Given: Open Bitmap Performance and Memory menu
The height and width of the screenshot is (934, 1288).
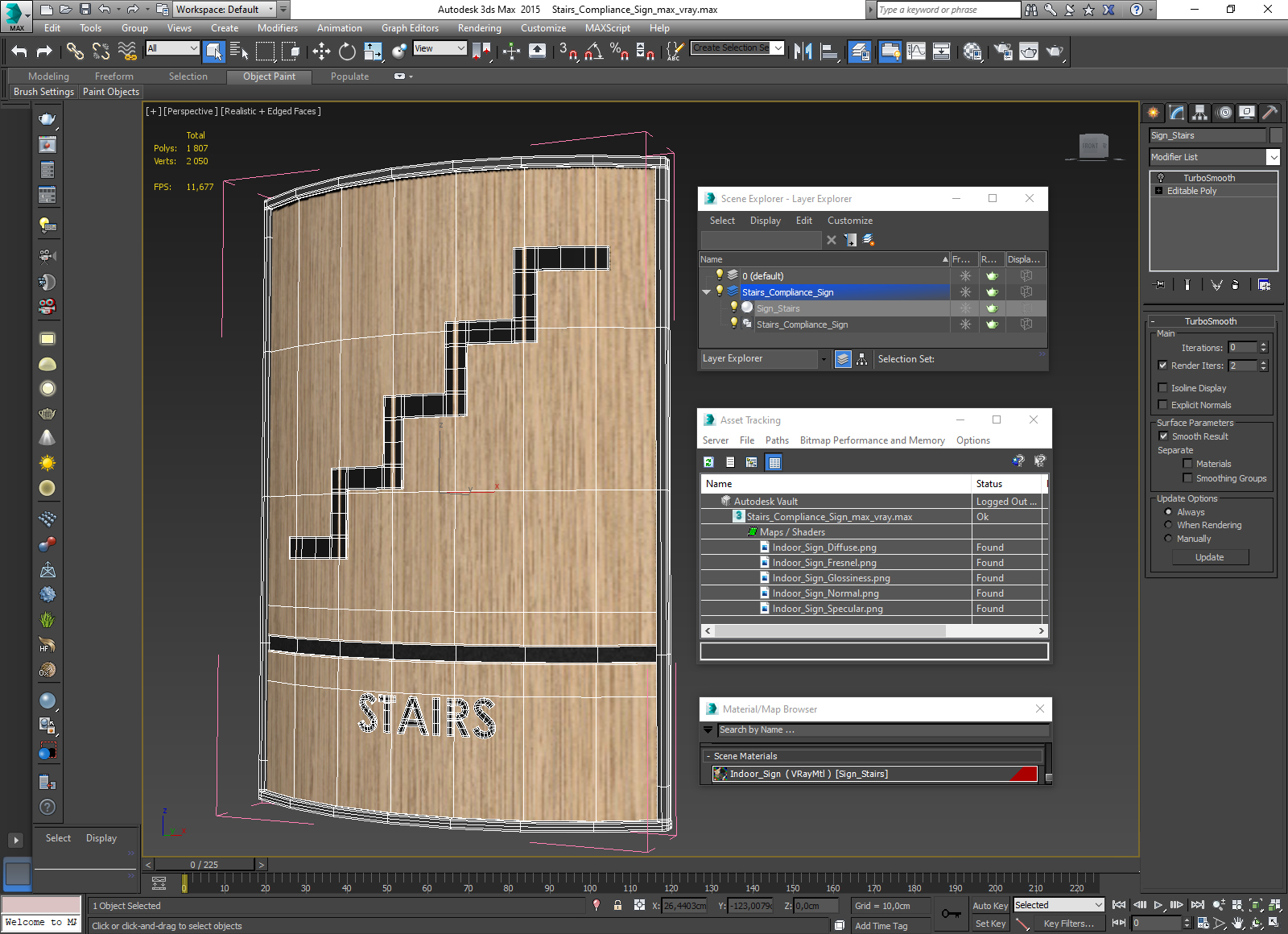Looking at the screenshot, I should point(873,440).
